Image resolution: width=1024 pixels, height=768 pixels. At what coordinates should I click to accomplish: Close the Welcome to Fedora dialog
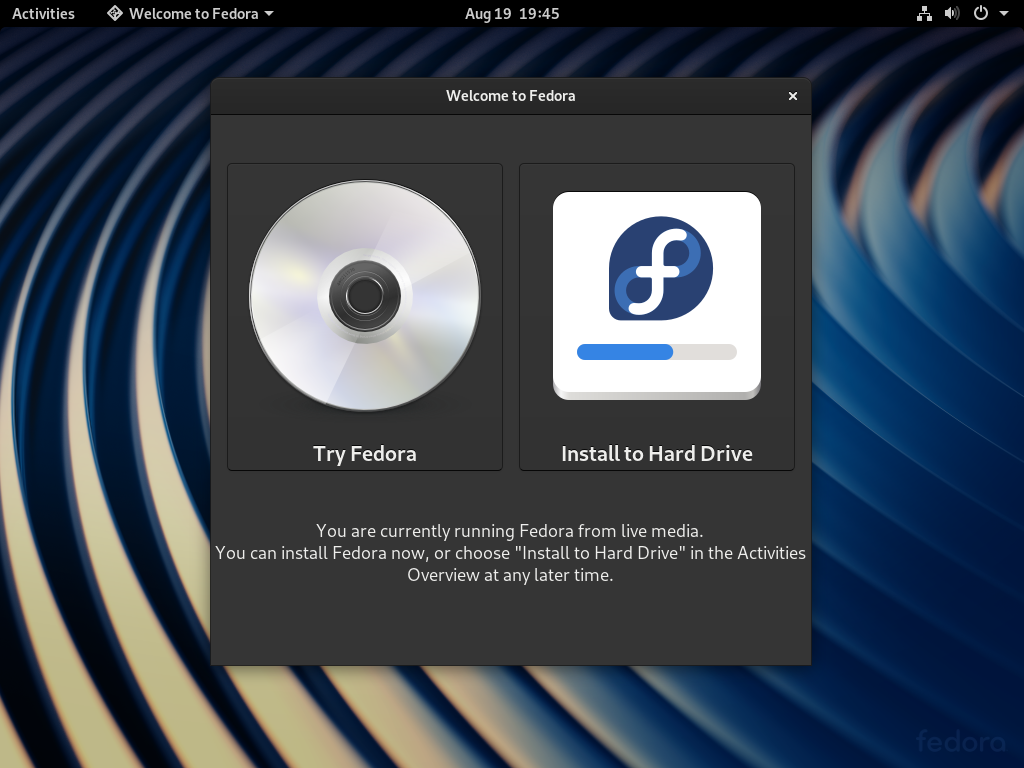(x=793, y=96)
